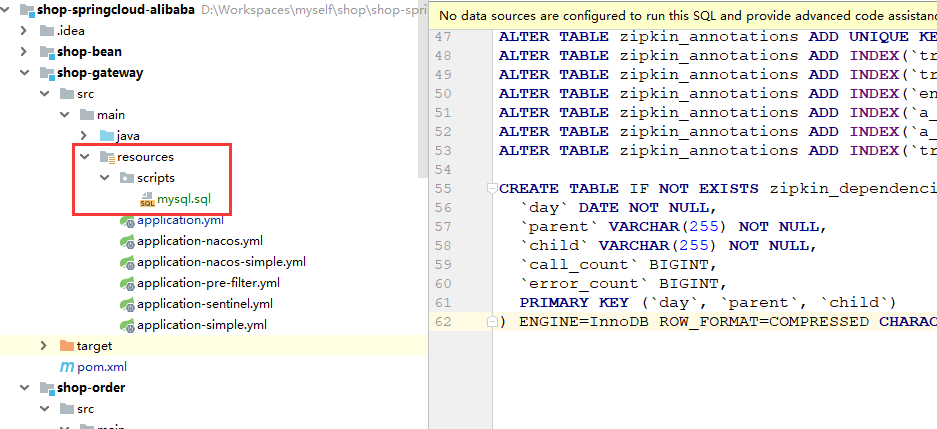Collapse the shop-gateway module node
Viewport: 937px width, 429px height.
24,73
